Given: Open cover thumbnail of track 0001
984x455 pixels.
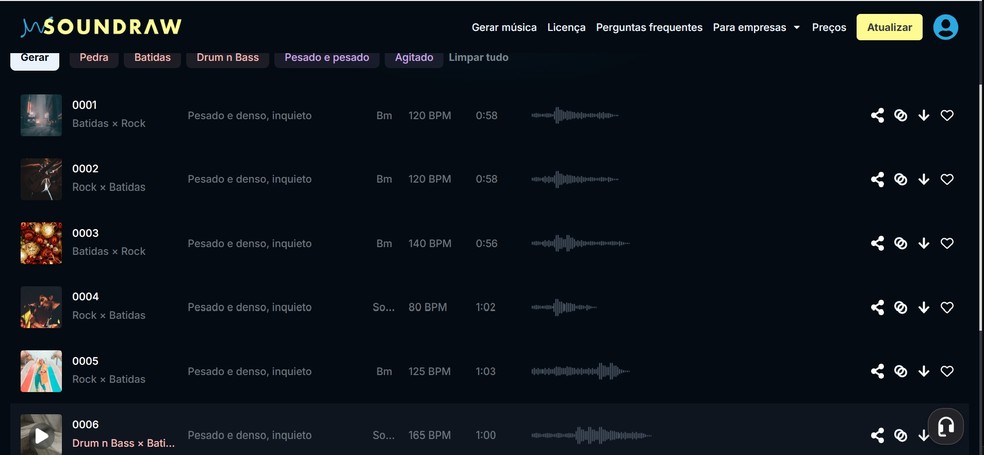Looking at the screenshot, I should (41, 115).
